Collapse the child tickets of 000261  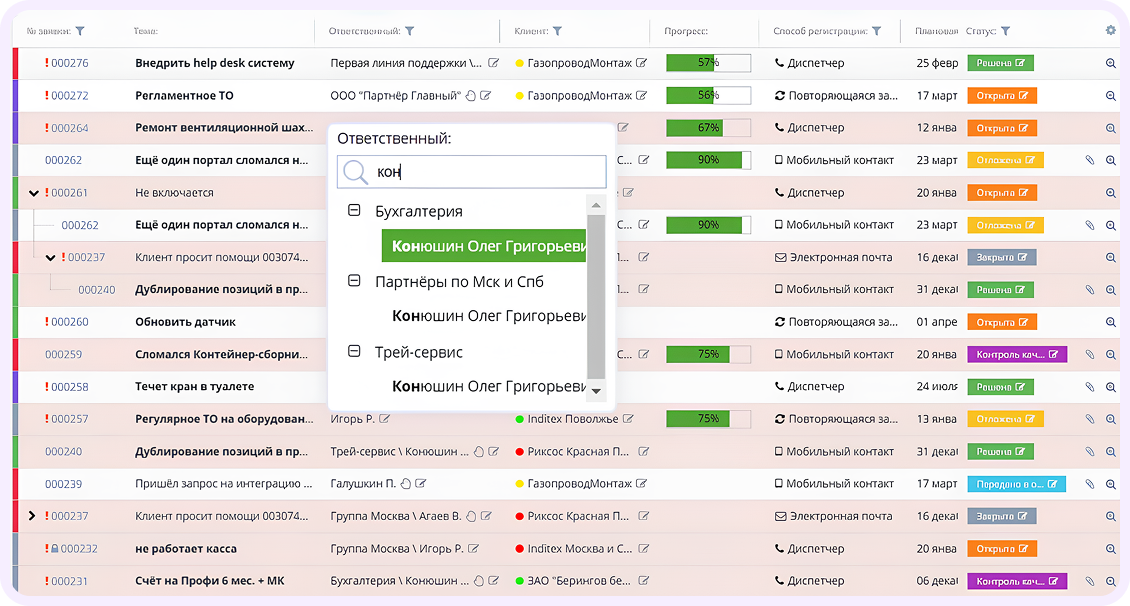(34, 193)
